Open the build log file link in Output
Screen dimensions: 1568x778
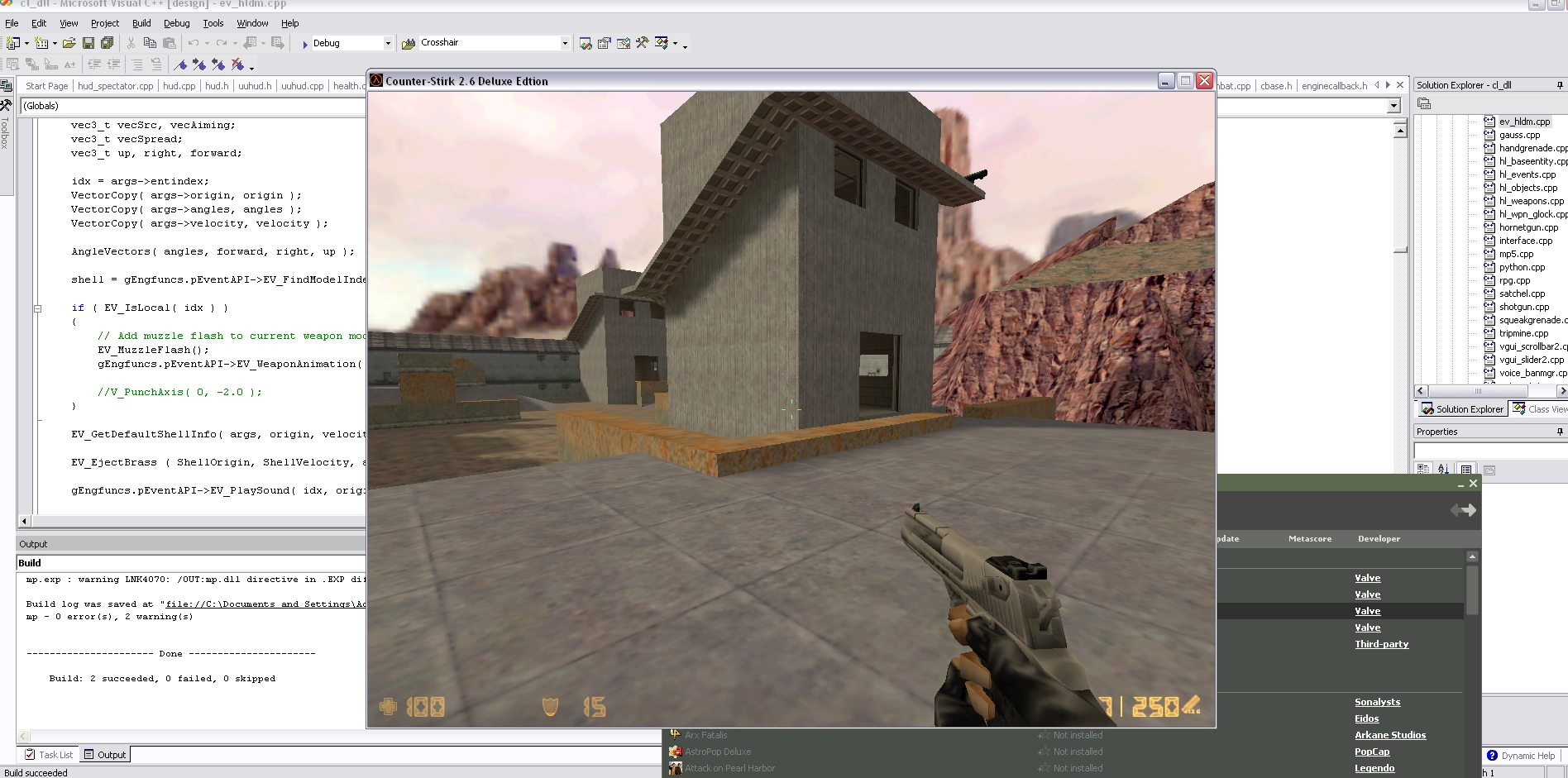pos(265,604)
